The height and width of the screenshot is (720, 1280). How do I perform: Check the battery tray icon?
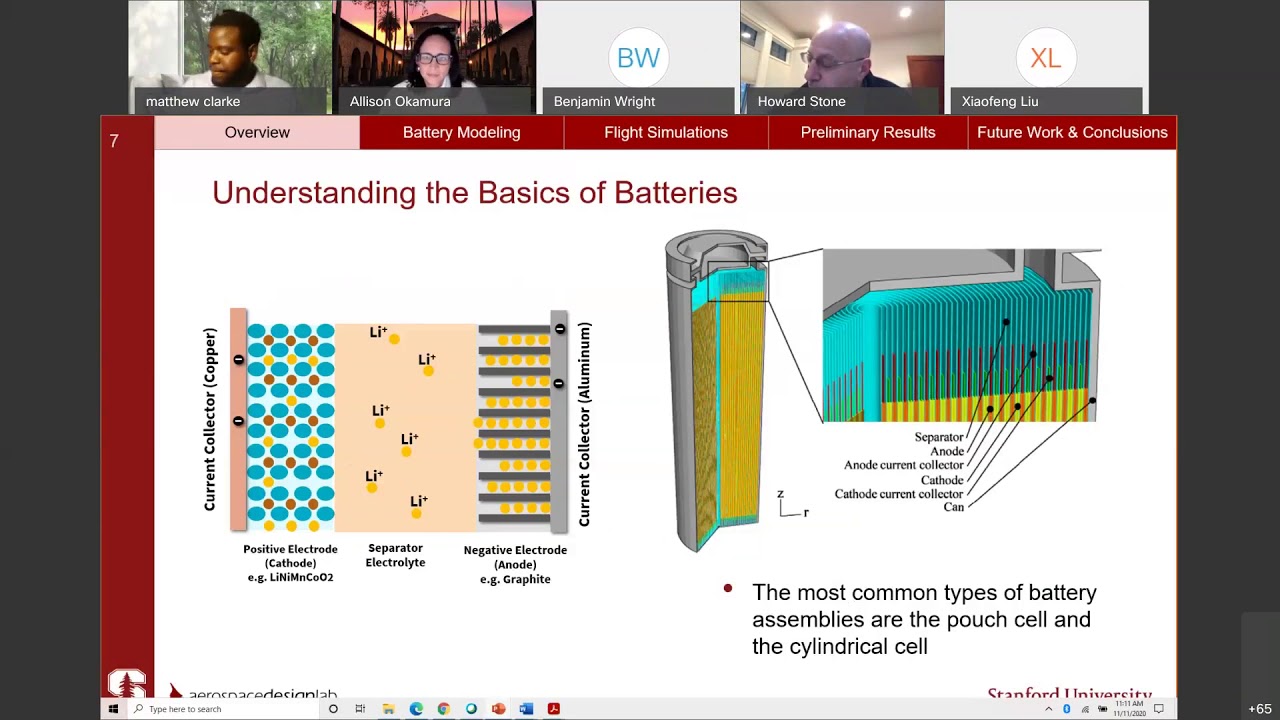tap(1102, 709)
